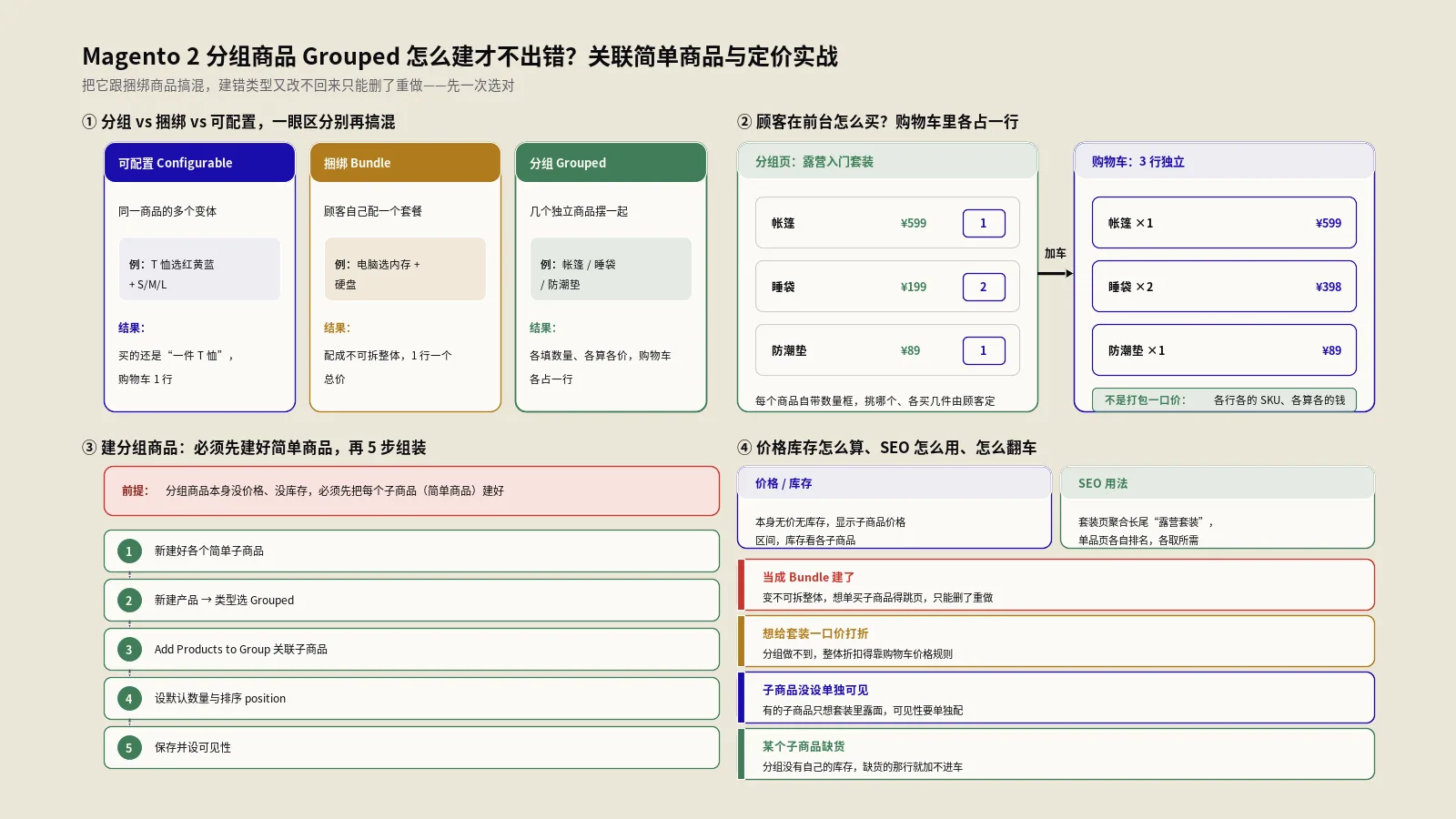Click the section ① heading 分组 vs 捆绑 vs 可配置
Viewport: 1456px width, 819px height.
coord(238,122)
